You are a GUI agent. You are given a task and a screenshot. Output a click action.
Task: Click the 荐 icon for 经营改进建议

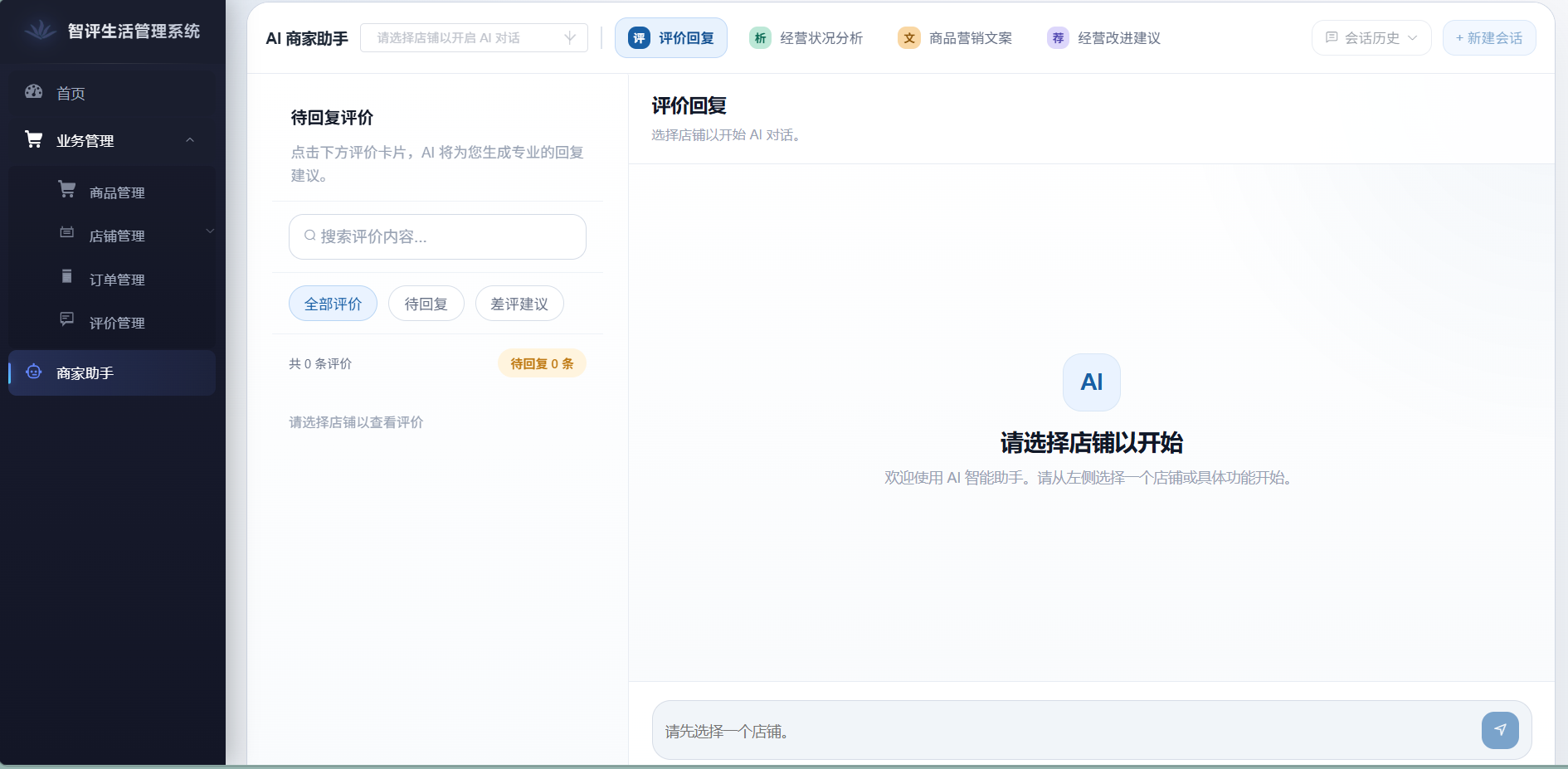click(1057, 37)
